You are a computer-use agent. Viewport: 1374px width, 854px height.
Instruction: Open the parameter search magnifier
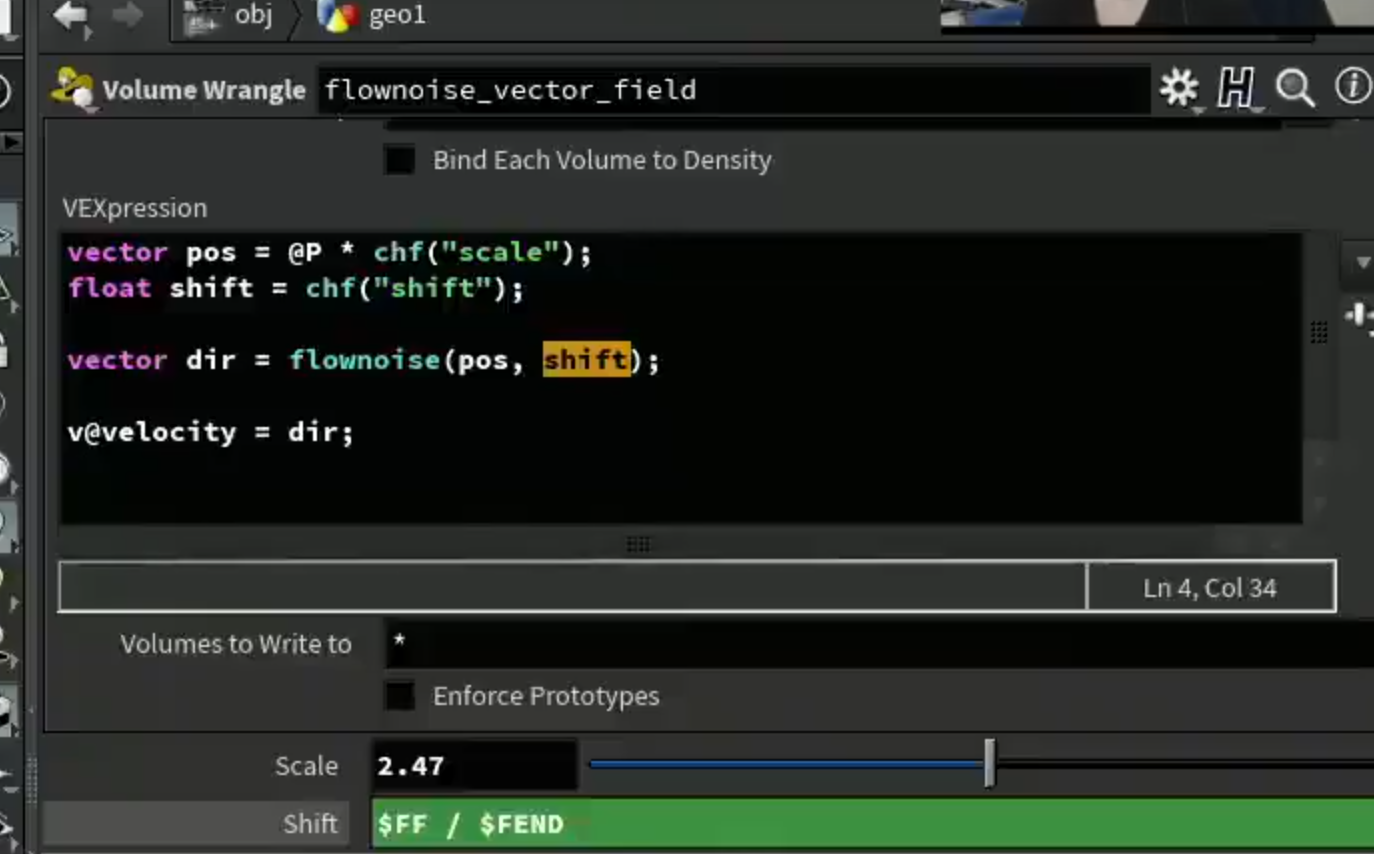[1295, 89]
